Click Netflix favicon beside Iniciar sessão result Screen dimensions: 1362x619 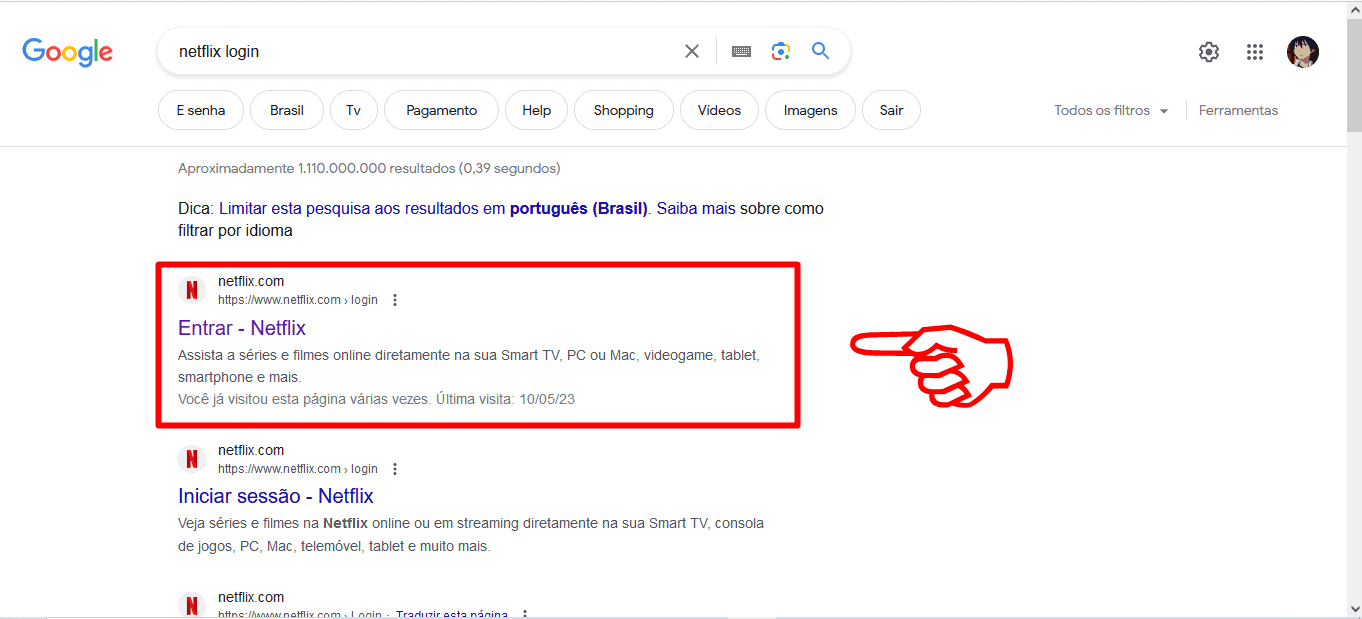(x=192, y=459)
